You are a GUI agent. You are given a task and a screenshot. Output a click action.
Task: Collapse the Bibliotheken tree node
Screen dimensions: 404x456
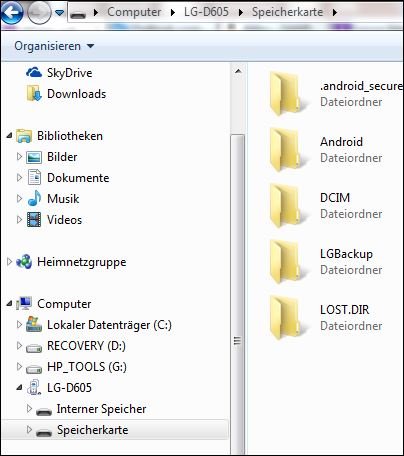[9, 135]
